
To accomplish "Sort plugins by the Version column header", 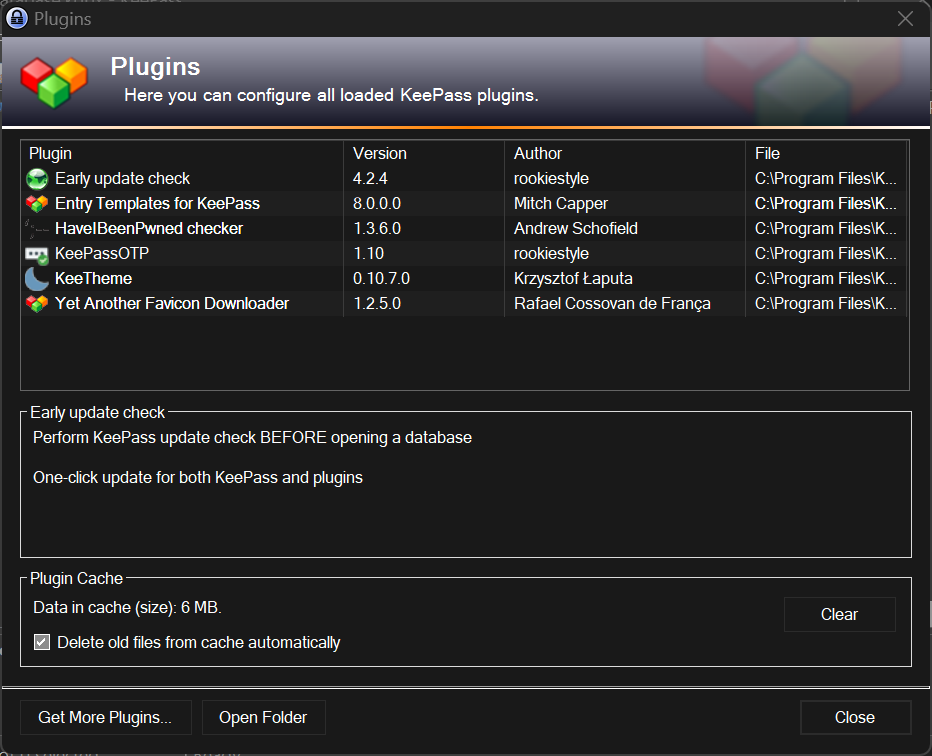I will (424, 154).
